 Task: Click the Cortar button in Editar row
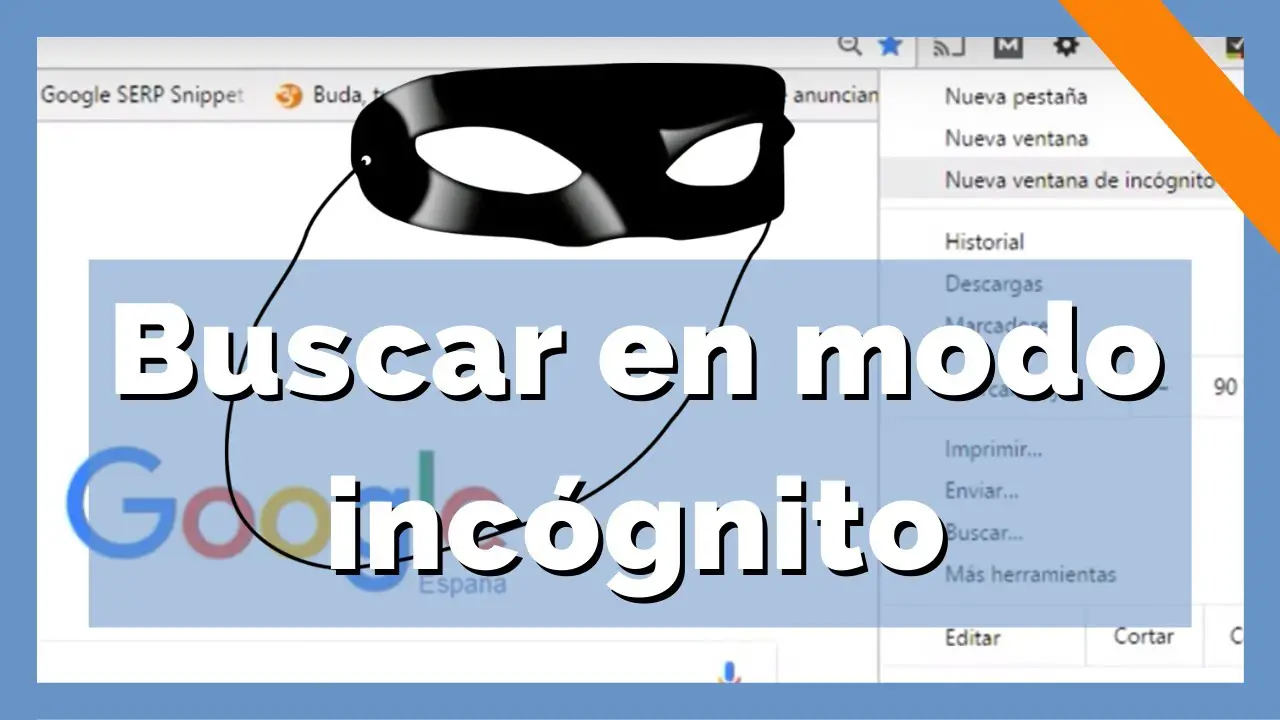1143,636
